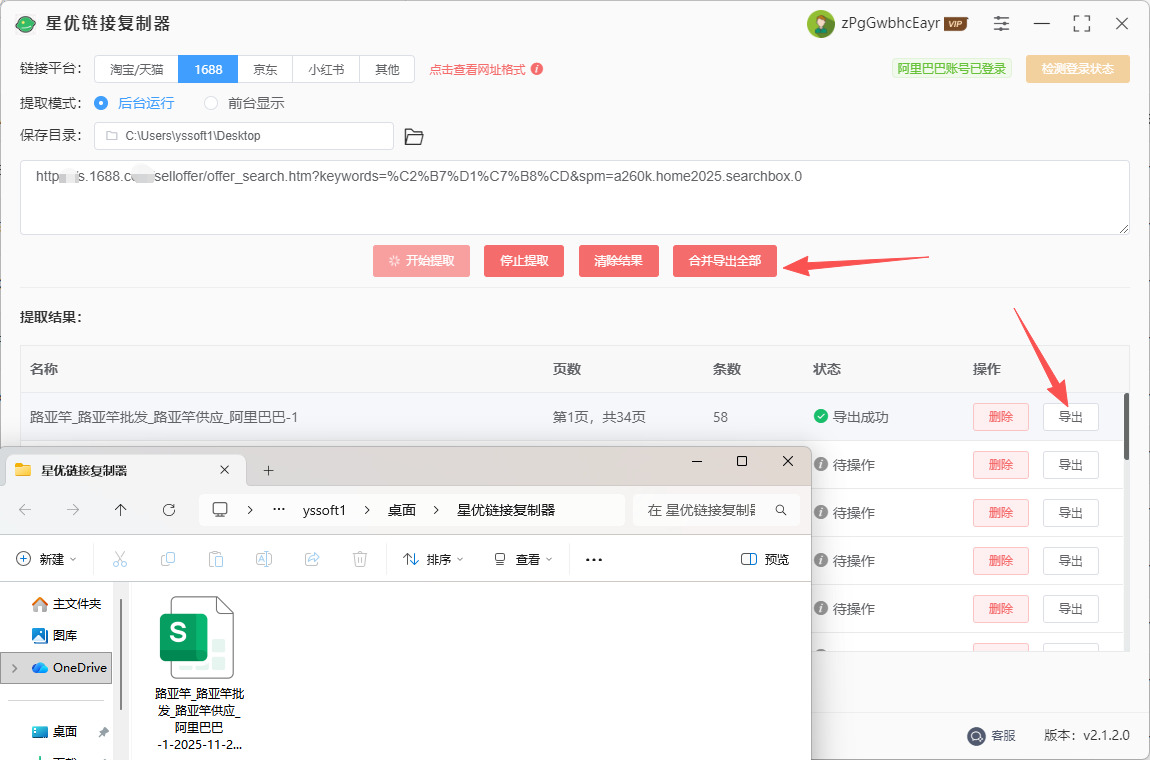Click 开始提取 button

pyautogui.click(x=421, y=260)
